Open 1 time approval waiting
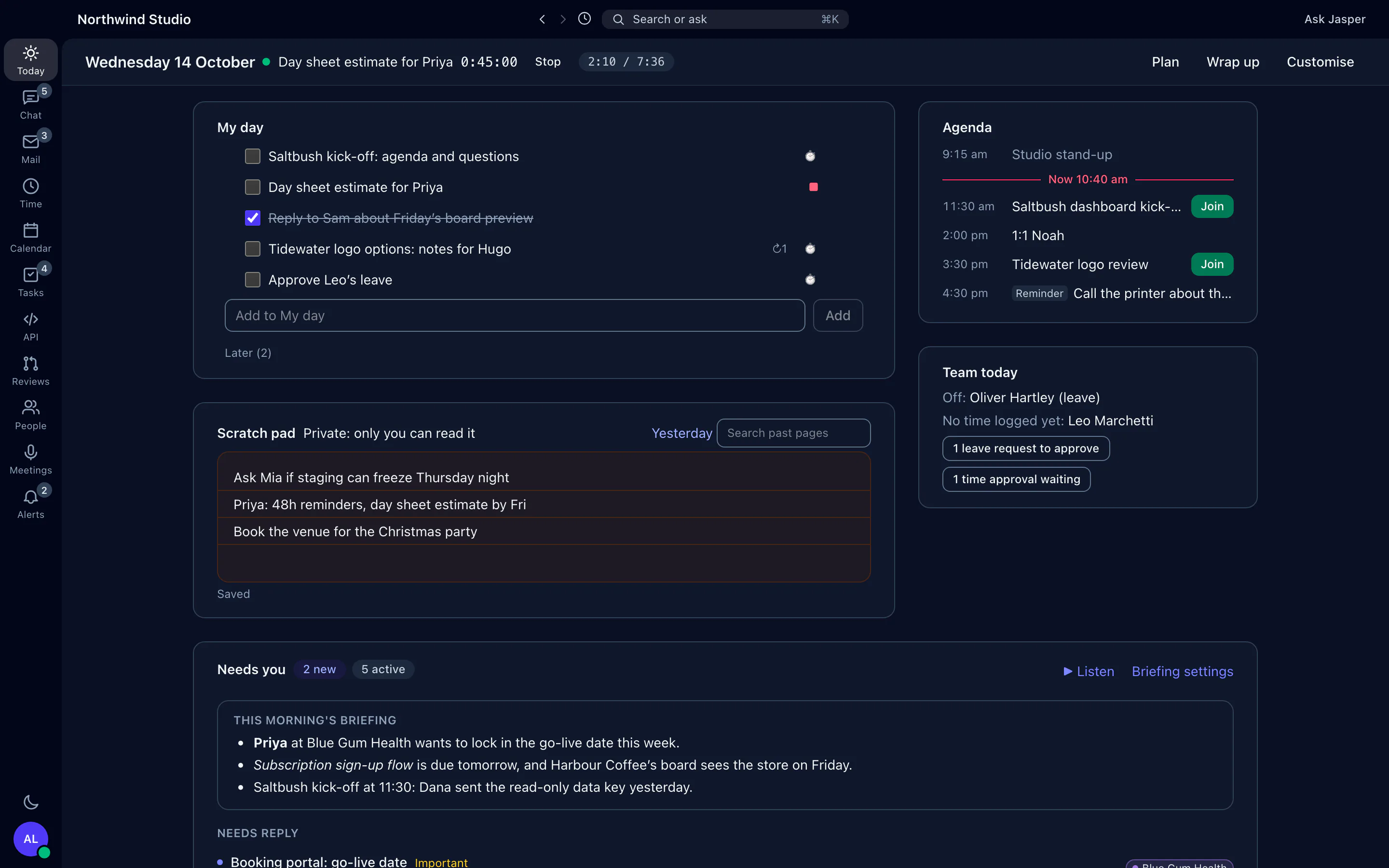This screenshot has height=868, width=1389. (1016, 479)
